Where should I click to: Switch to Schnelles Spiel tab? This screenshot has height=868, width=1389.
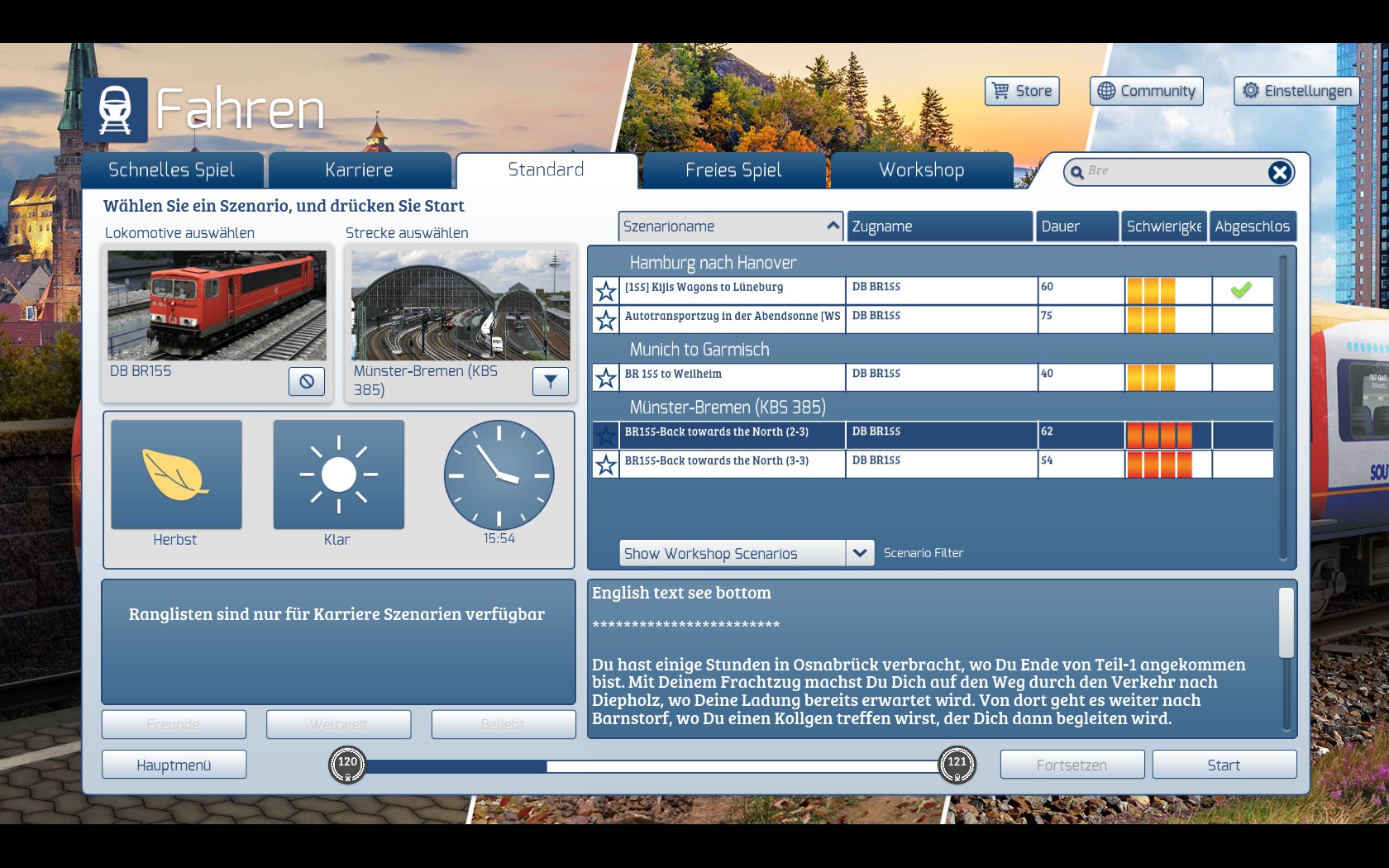pos(172,170)
